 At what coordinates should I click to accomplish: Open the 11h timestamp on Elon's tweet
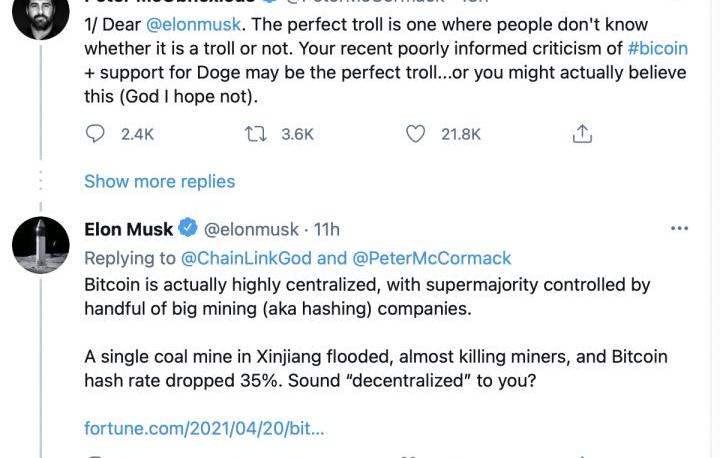[x=326, y=229]
